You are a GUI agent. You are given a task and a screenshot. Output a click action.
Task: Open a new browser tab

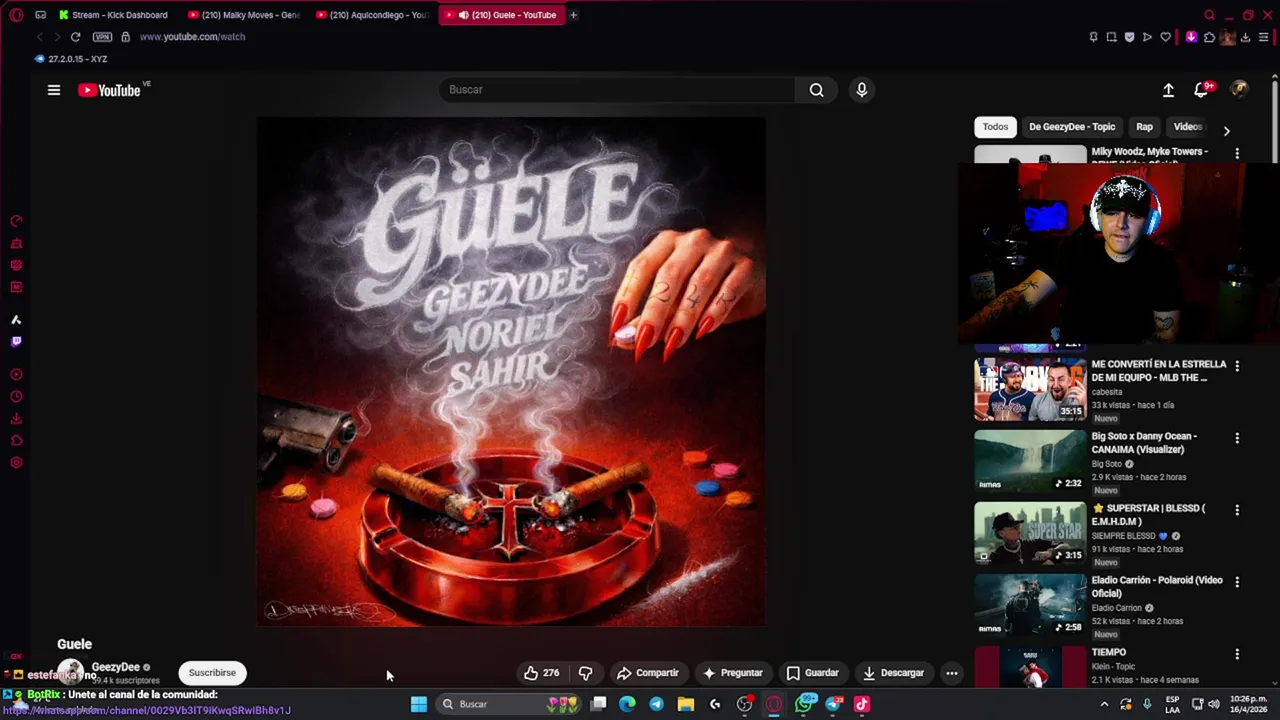(x=573, y=15)
